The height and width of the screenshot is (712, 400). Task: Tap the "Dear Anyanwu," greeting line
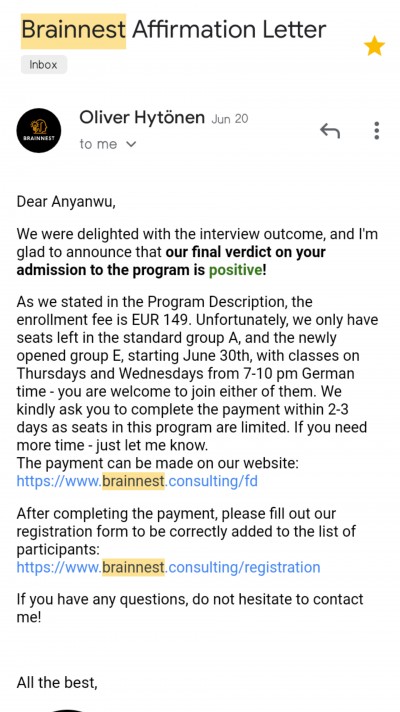[66, 202]
